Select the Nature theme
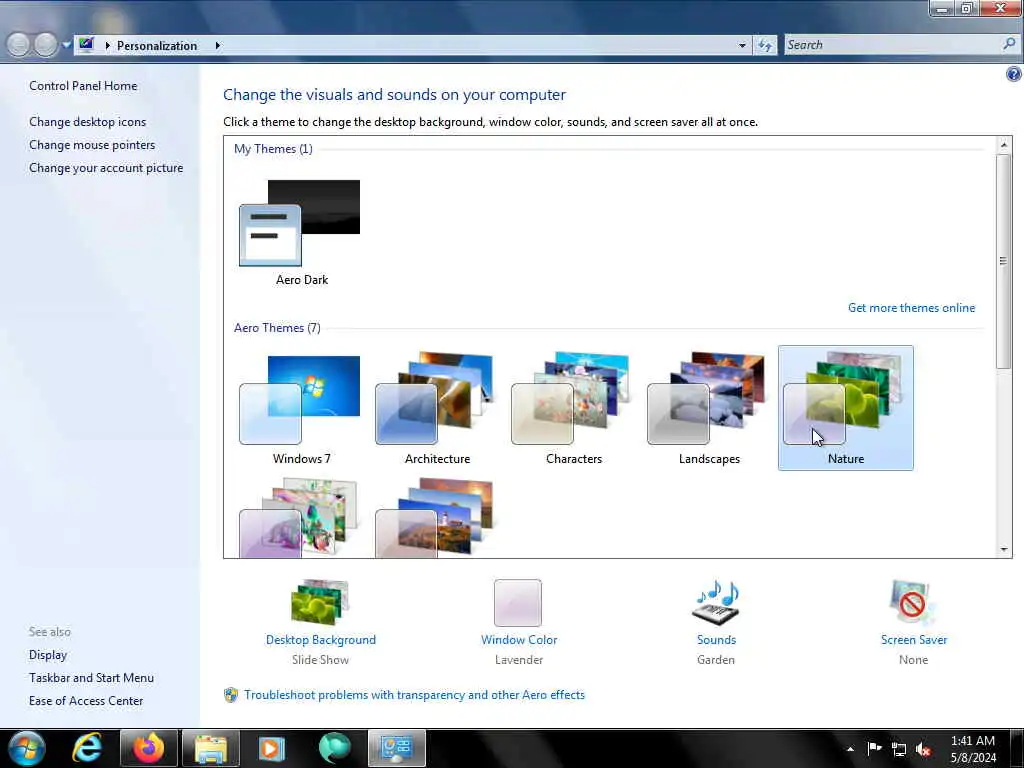Screen dimensions: 1024x768 point(846,408)
